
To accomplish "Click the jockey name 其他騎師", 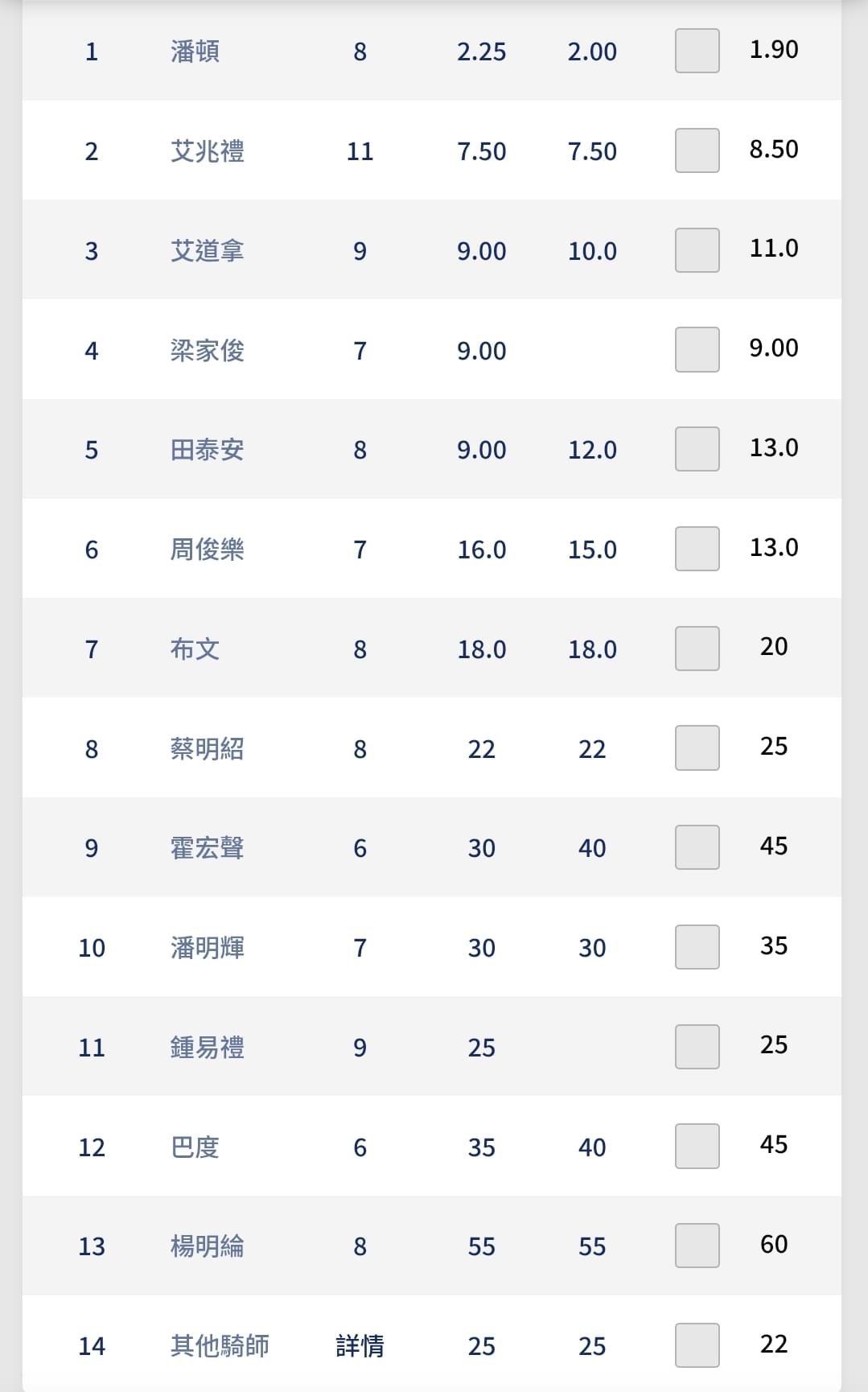I will (x=220, y=1346).
